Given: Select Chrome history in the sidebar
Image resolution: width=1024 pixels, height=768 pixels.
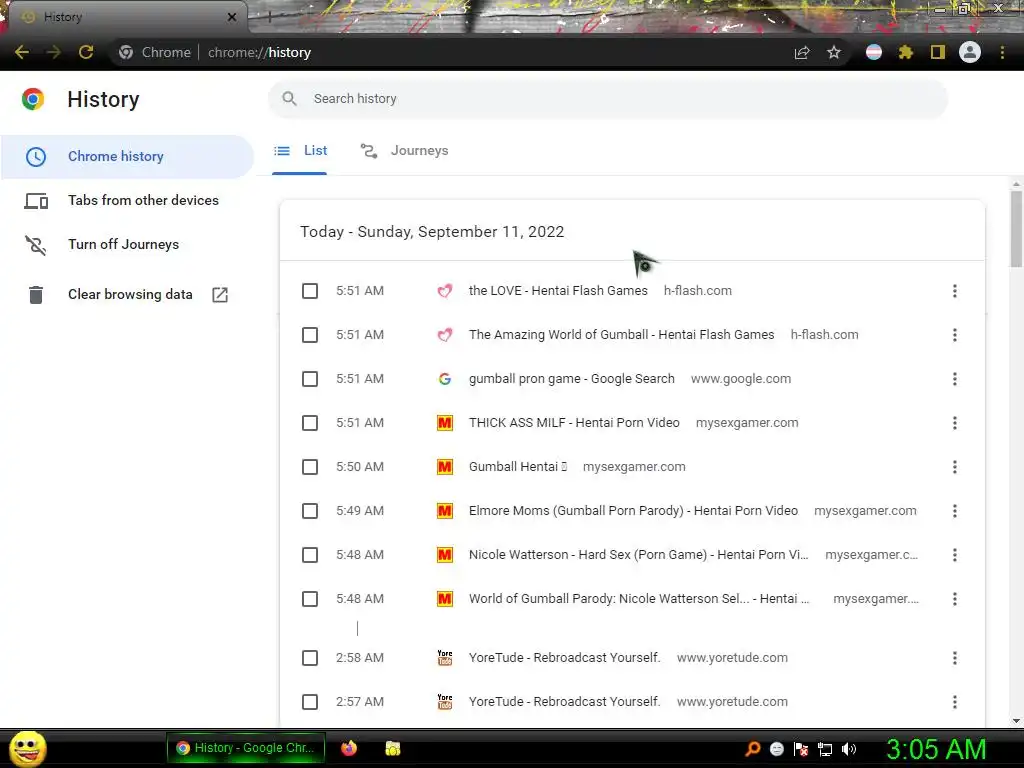Looking at the screenshot, I should click(127, 157).
